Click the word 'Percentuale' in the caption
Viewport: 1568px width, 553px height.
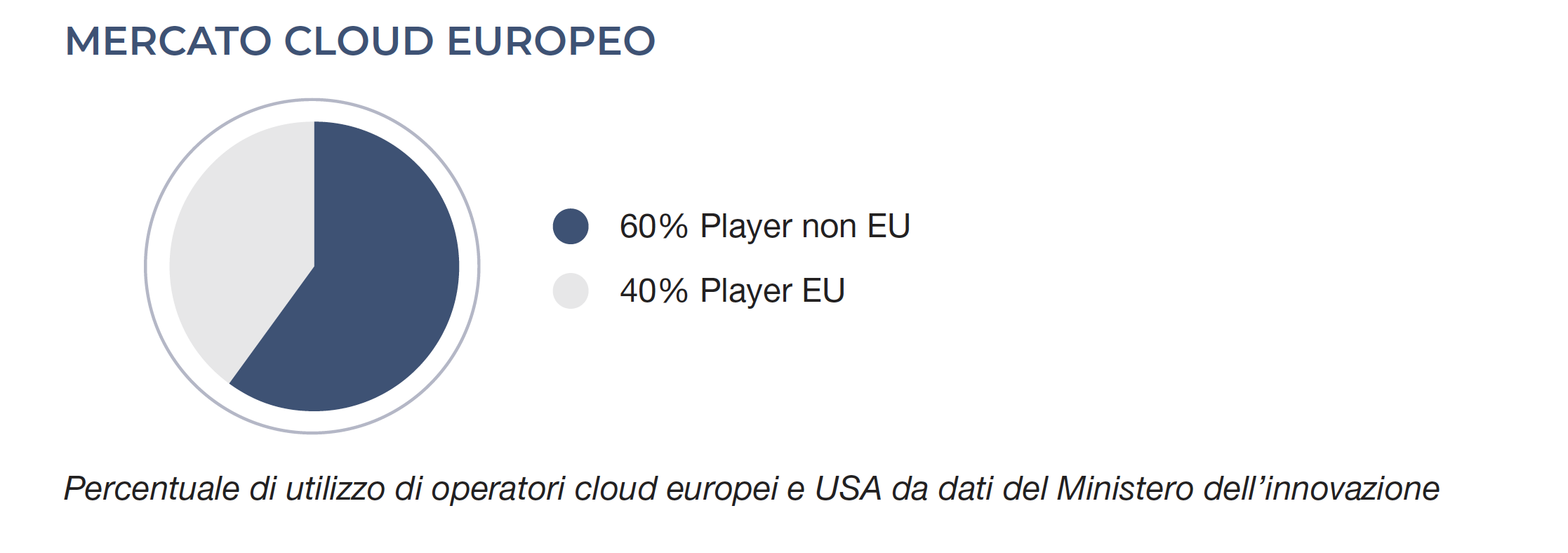click(x=152, y=488)
